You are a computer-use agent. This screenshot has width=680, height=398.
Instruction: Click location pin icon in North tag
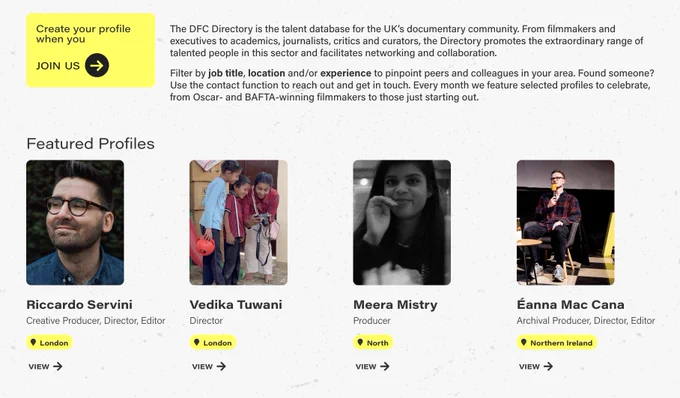[360, 343]
